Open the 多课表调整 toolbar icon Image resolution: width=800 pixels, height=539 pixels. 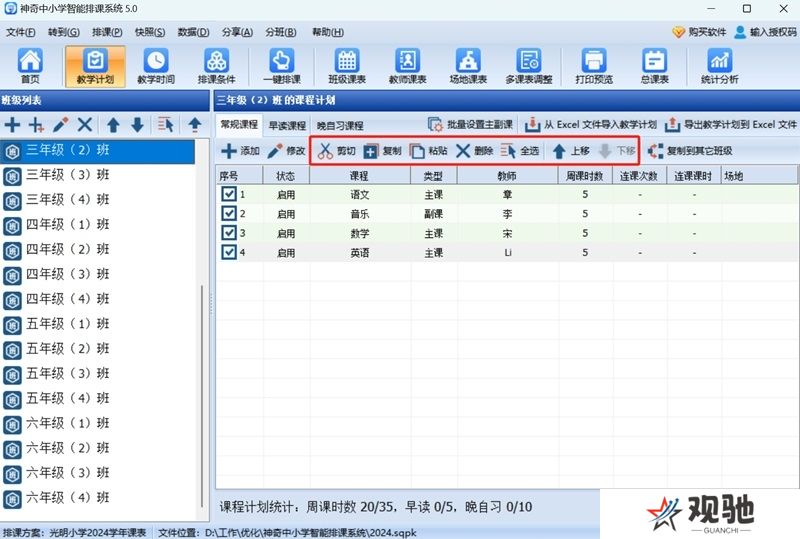[x=529, y=66]
